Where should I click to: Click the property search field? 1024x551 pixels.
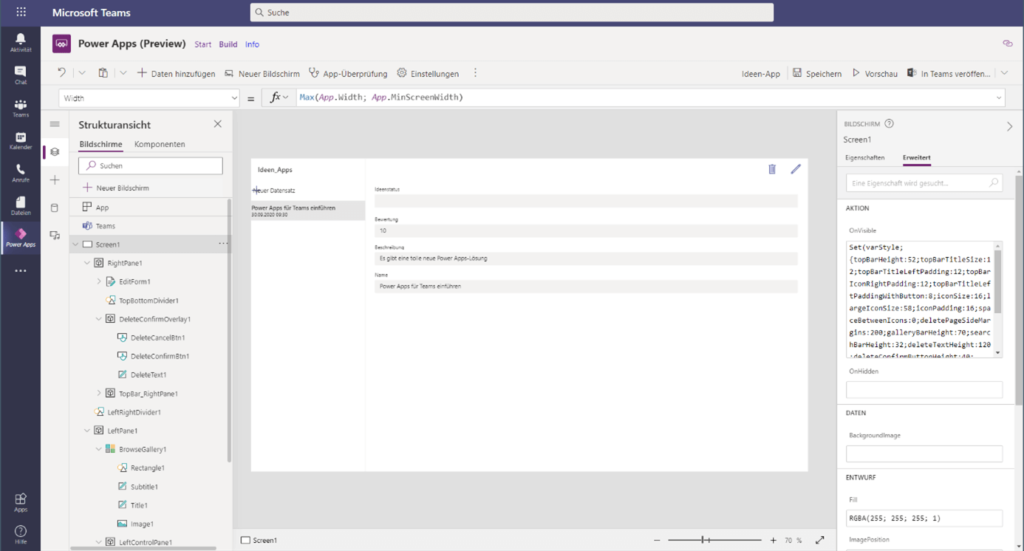pos(923,183)
